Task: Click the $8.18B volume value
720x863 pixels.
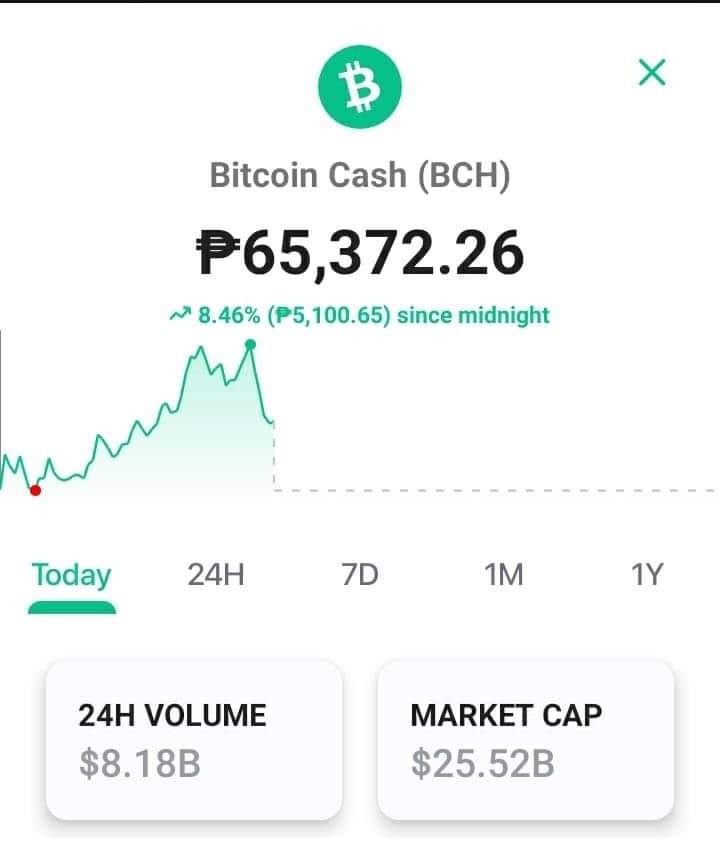Action: (140, 764)
